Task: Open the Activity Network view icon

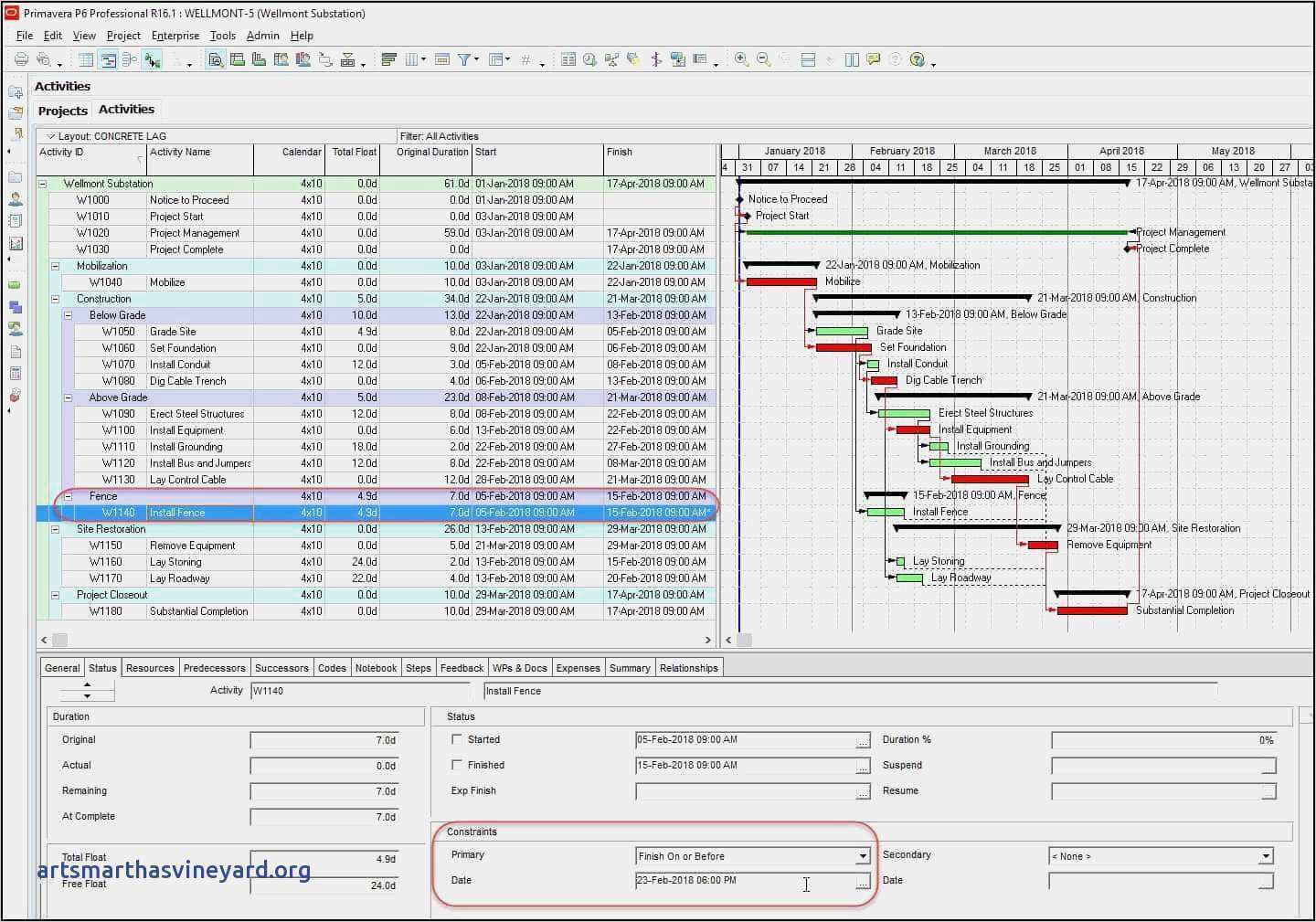Action: click(x=130, y=60)
